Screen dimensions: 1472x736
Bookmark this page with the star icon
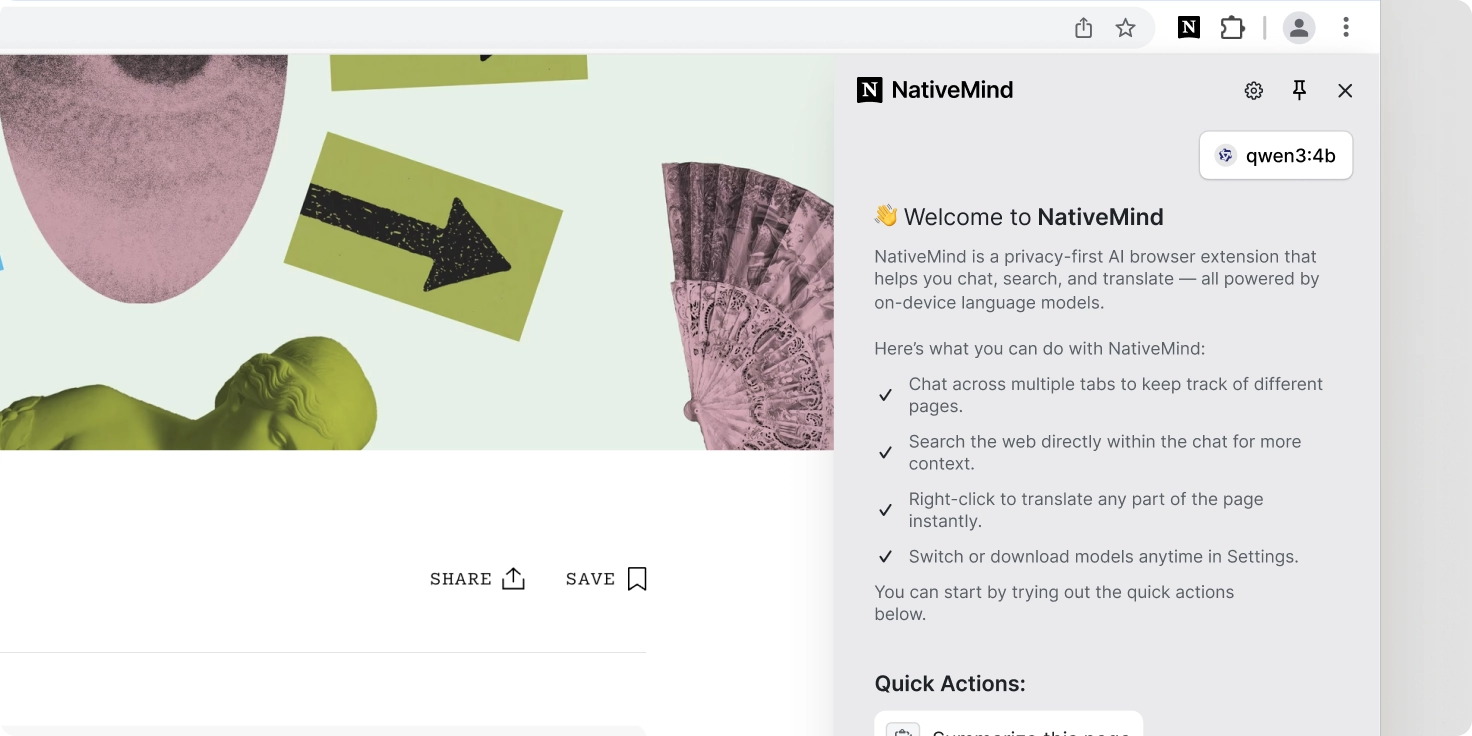click(x=1126, y=28)
